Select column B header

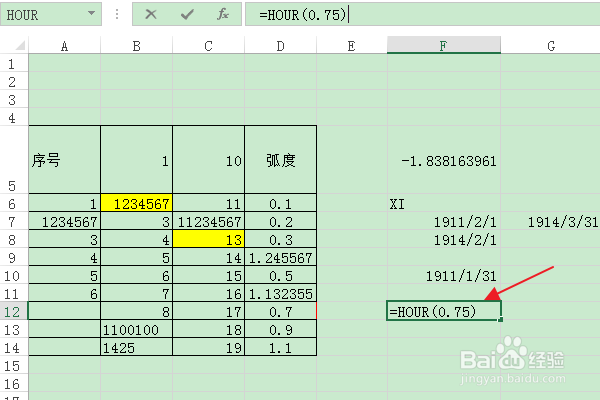click(x=136, y=46)
